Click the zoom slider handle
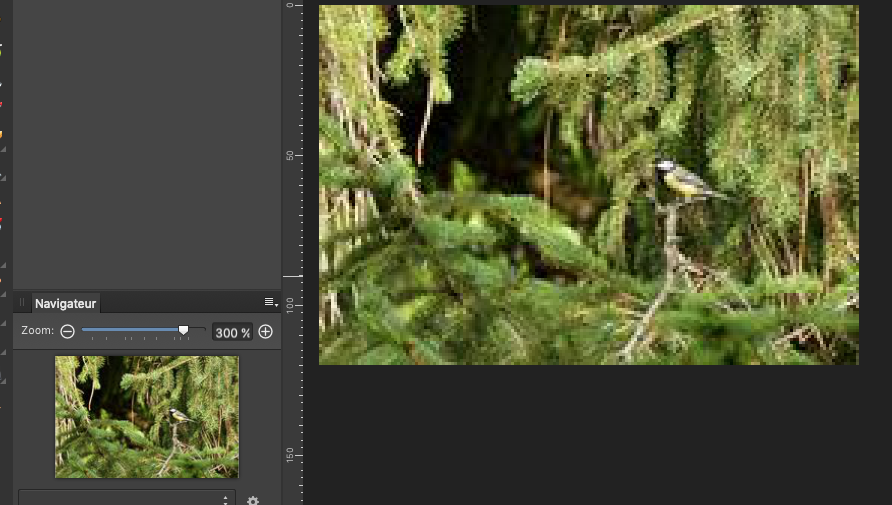 (183, 330)
